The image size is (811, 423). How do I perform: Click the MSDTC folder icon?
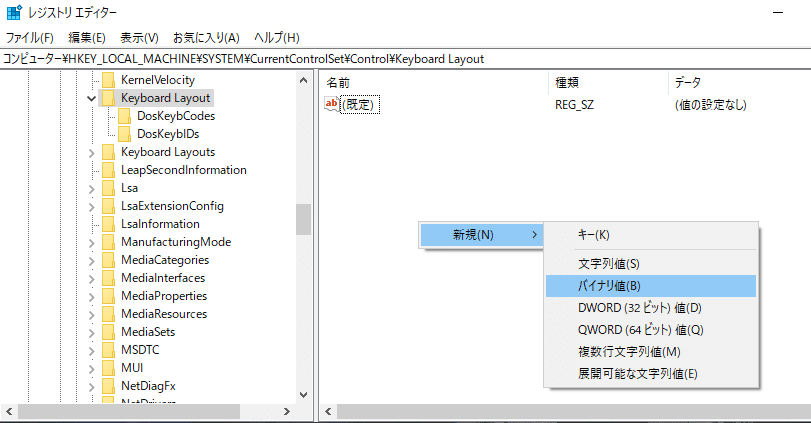point(108,350)
